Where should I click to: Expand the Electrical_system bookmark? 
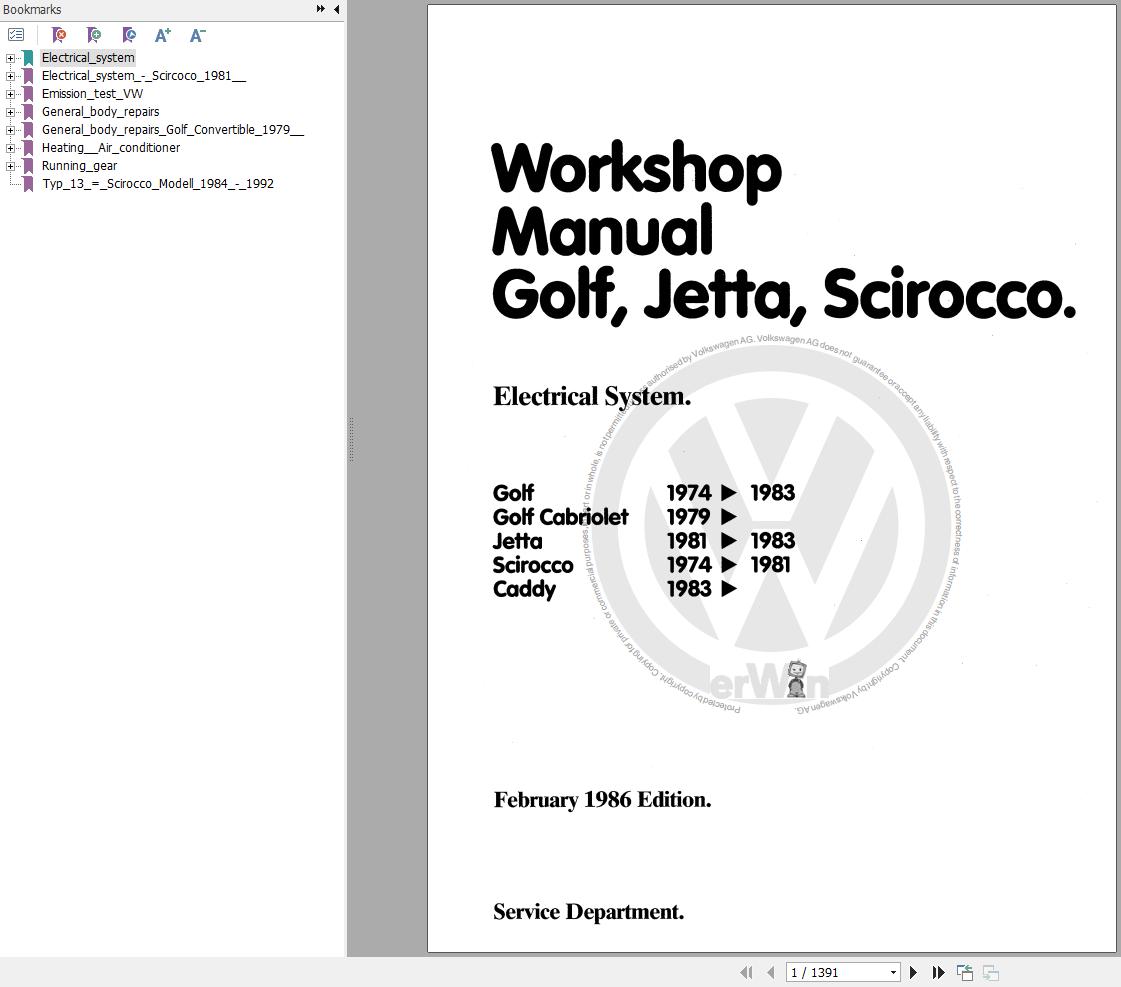click(10, 58)
